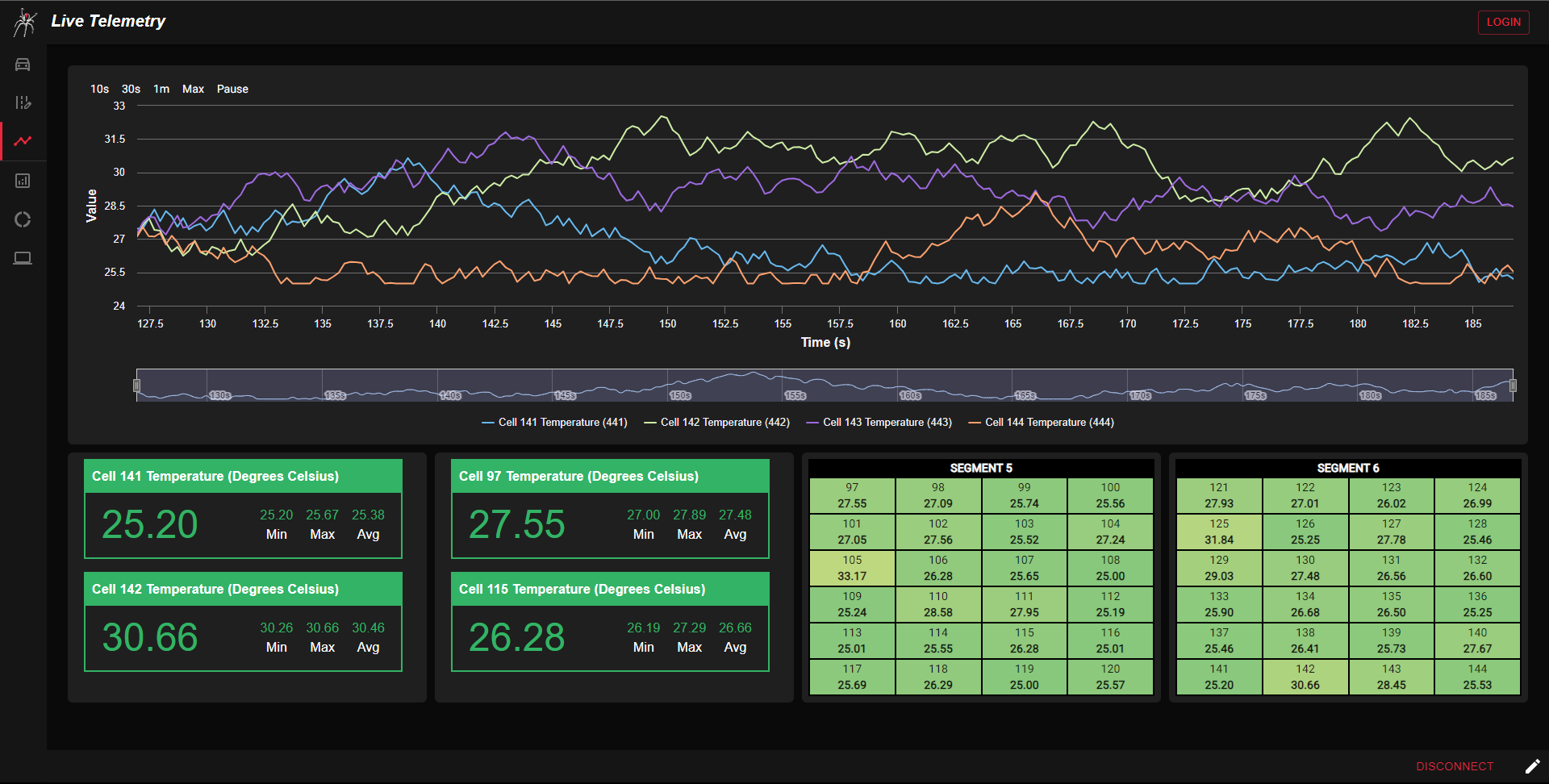
Task: Open the car page in sidebar
Action: click(23, 65)
